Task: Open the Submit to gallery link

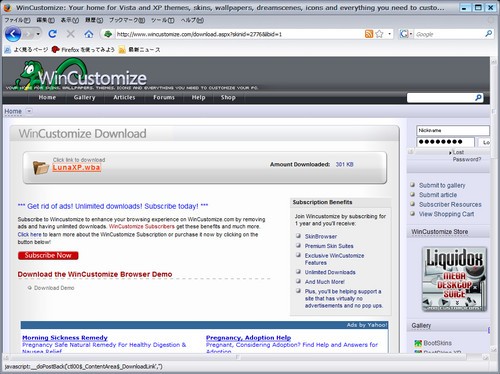Action: coord(442,185)
